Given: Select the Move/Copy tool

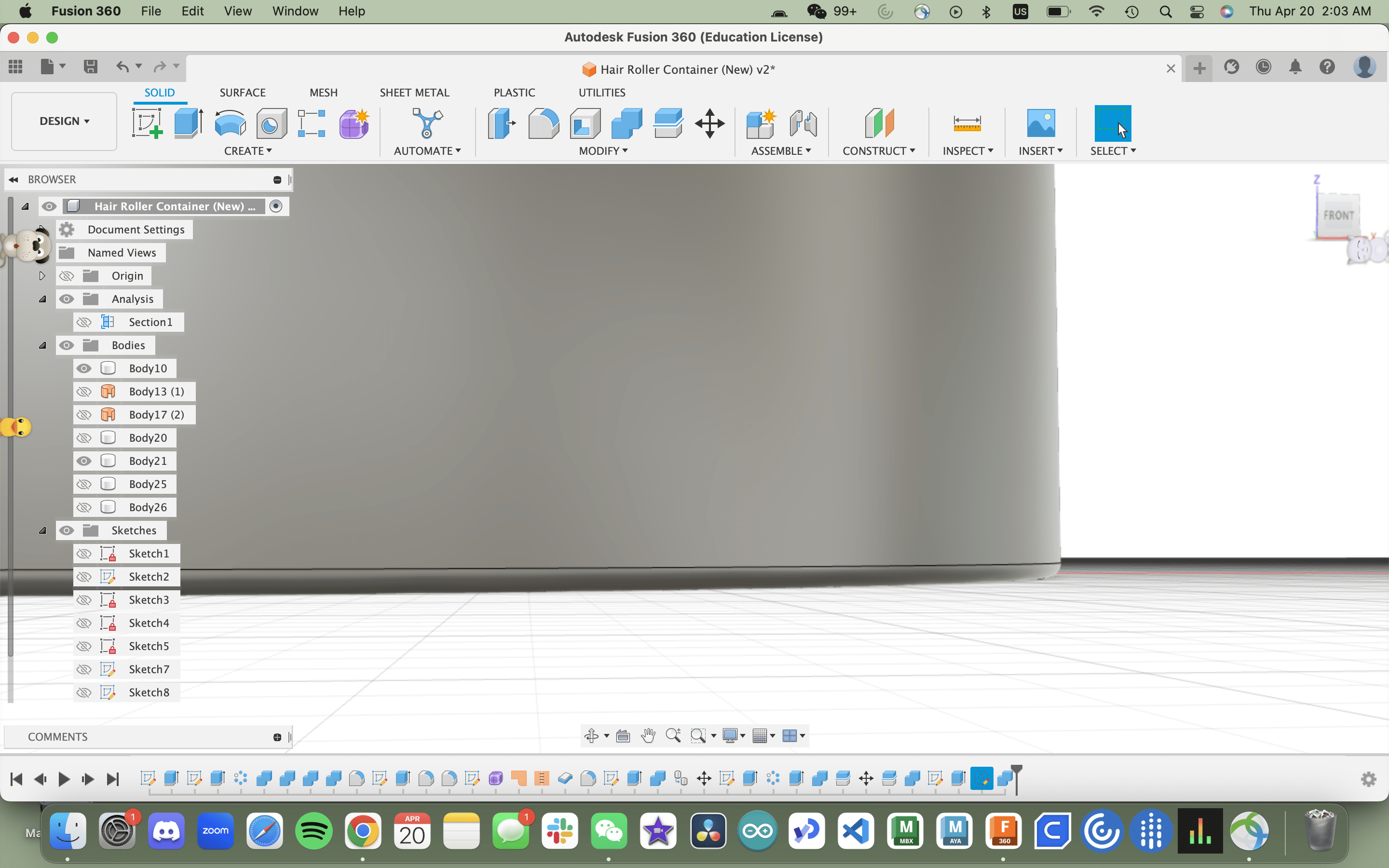Looking at the screenshot, I should 710,123.
